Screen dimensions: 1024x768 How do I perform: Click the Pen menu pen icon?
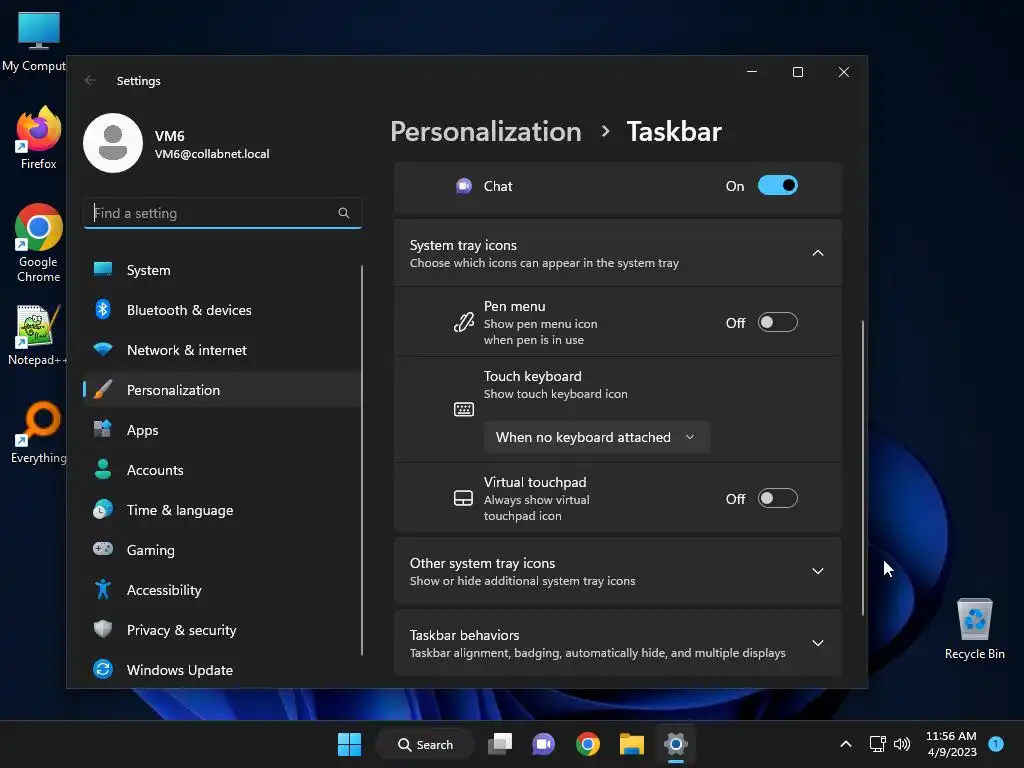click(464, 322)
